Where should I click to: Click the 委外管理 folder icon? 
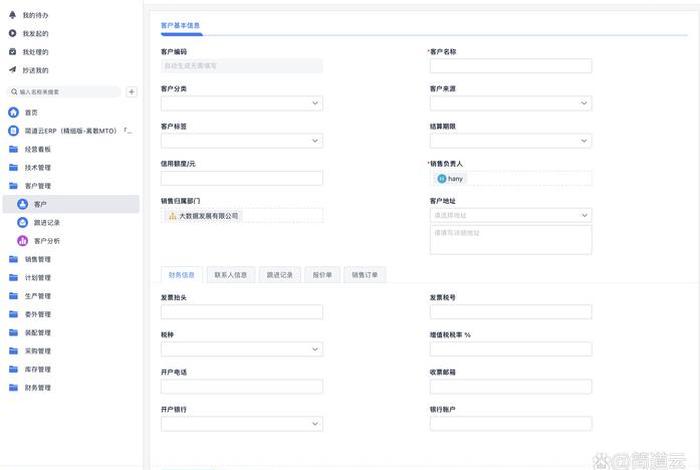click(x=13, y=314)
